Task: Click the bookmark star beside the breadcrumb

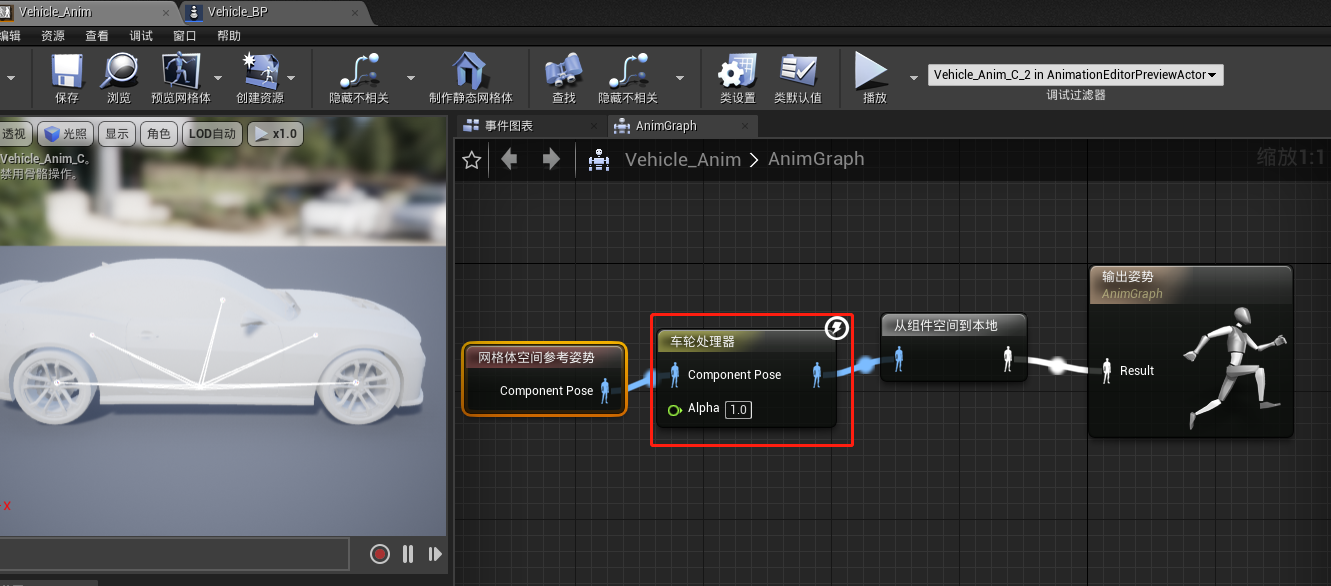Action: (x=471, y=159)
